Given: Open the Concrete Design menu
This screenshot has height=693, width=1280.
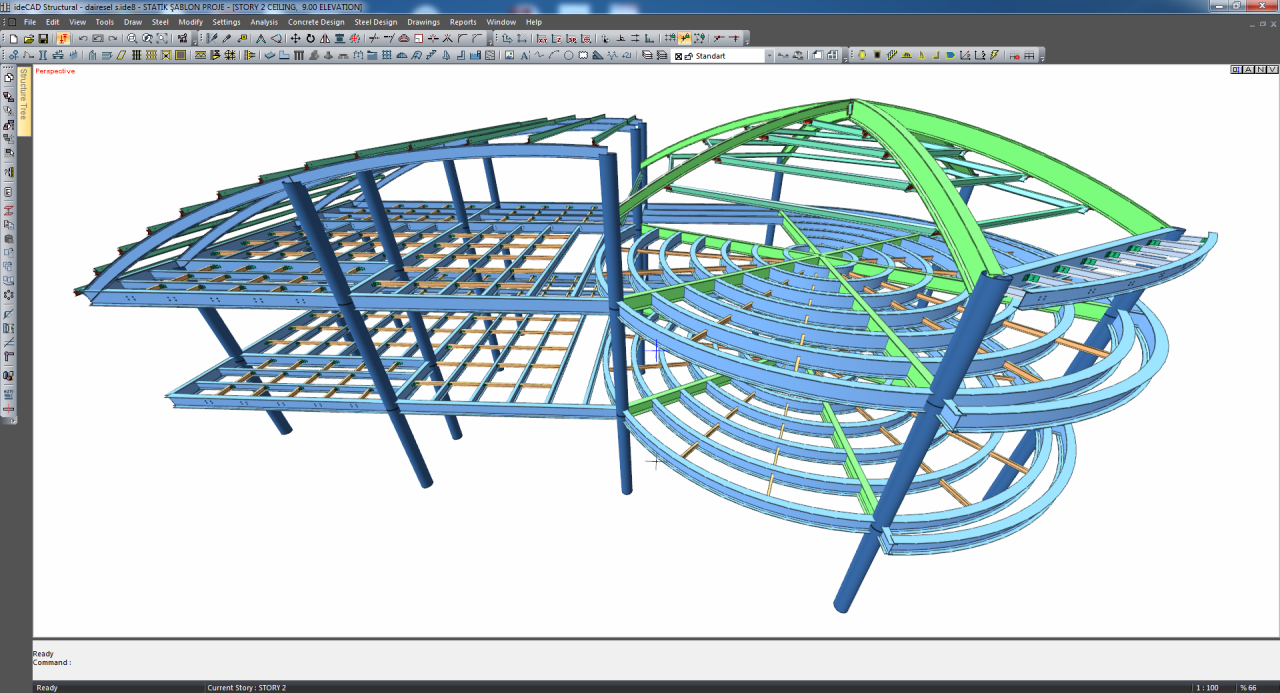Looking at the screenshot, I should [315, 22].
